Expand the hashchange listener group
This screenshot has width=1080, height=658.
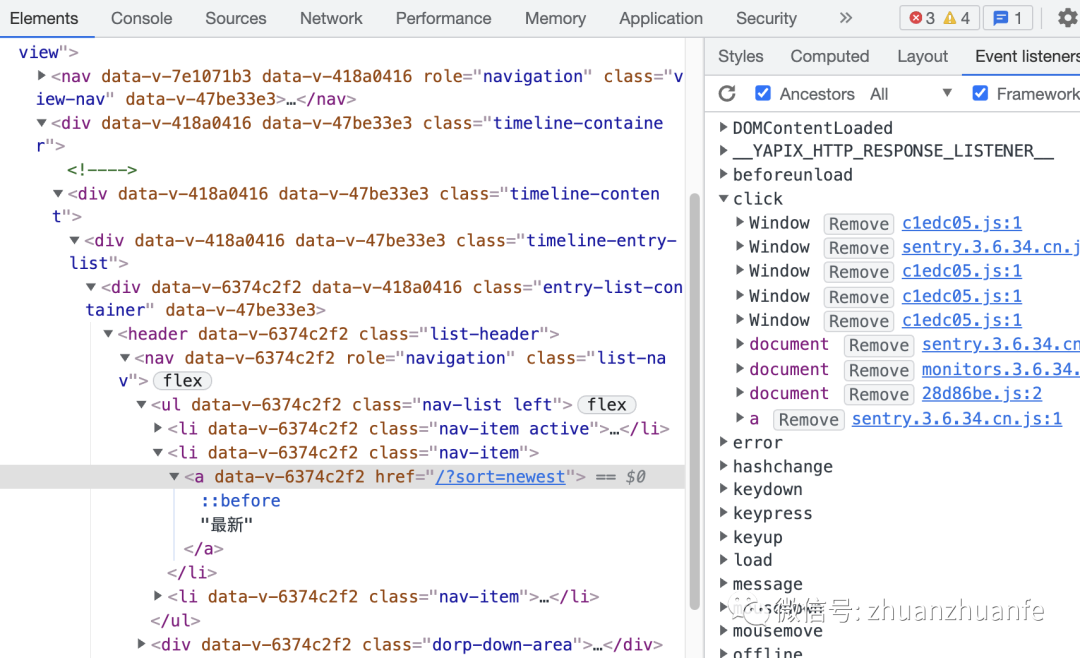723,466
